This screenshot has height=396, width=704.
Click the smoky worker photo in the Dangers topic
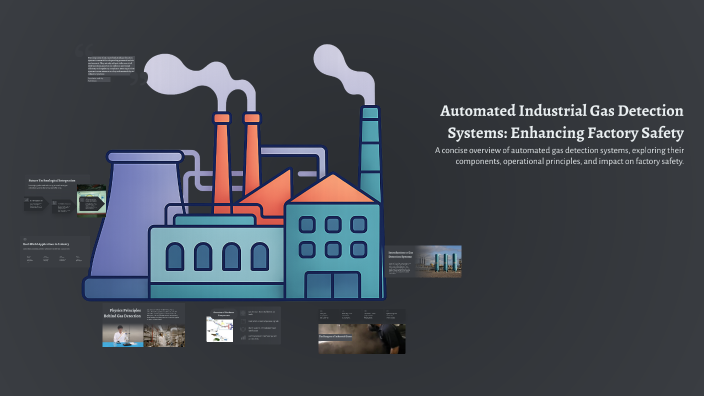click(x=362, y=339)
